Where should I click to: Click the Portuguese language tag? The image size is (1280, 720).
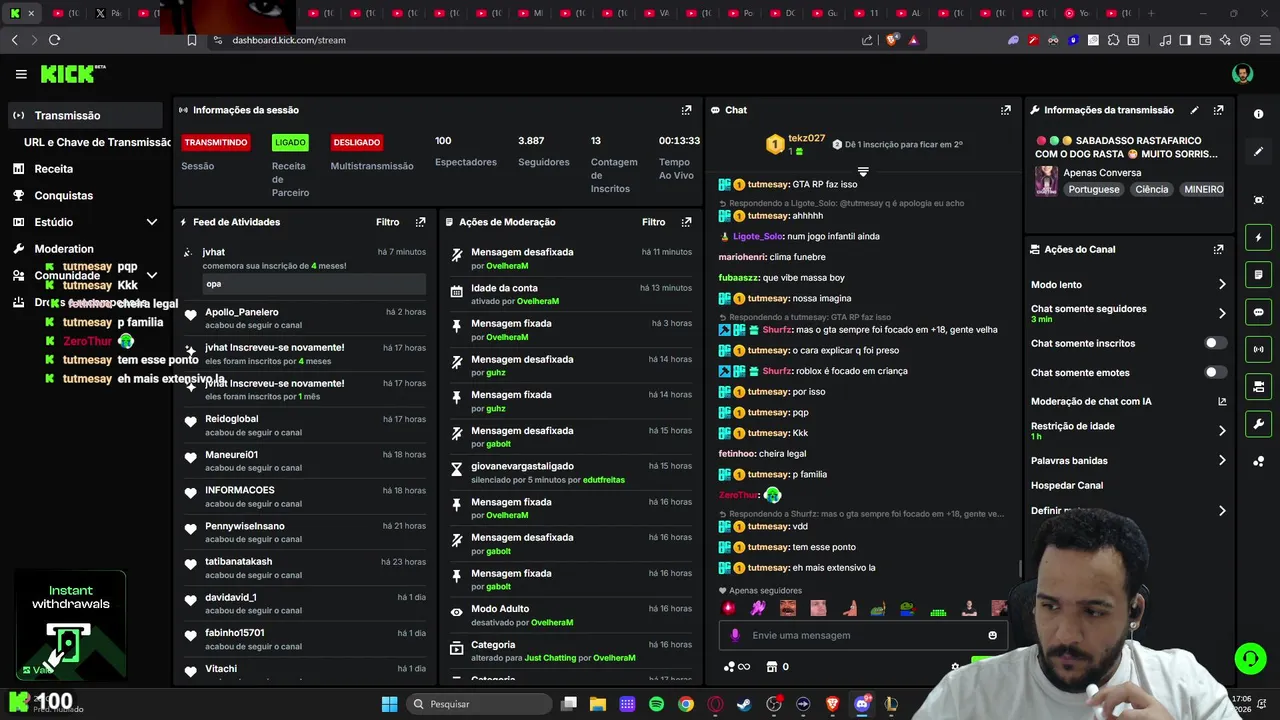pyautogui.click(x=1094, y=189)
